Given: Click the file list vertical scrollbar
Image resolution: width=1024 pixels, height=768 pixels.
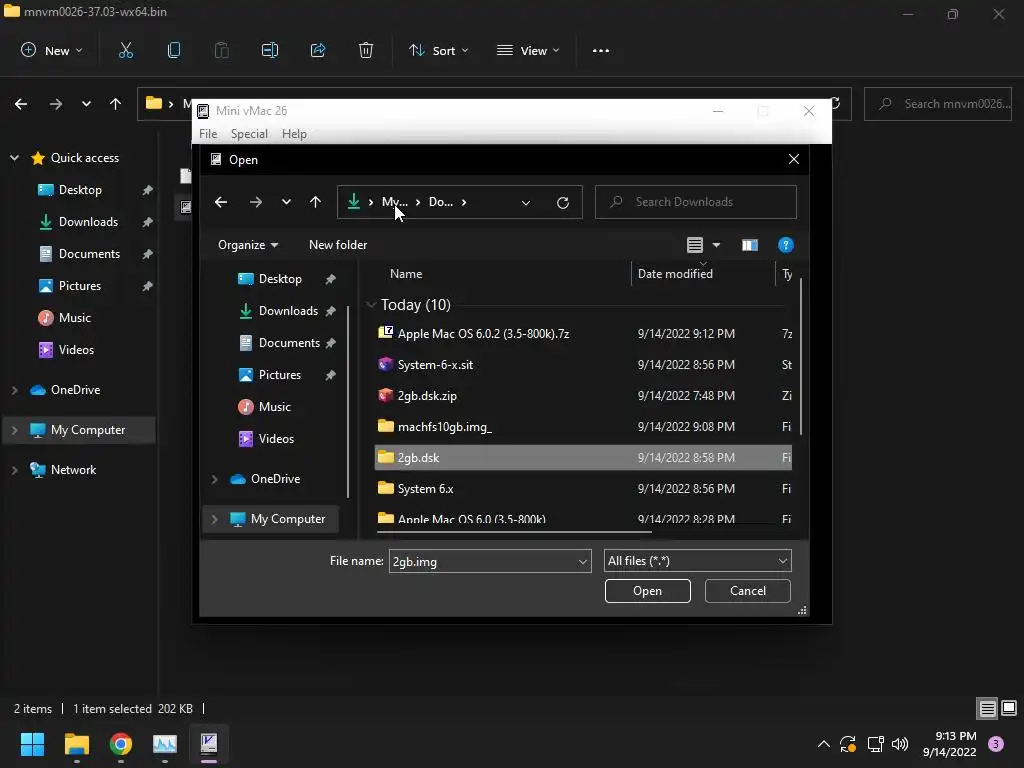Looking at the screenshot, I should (x=801, y=357).
